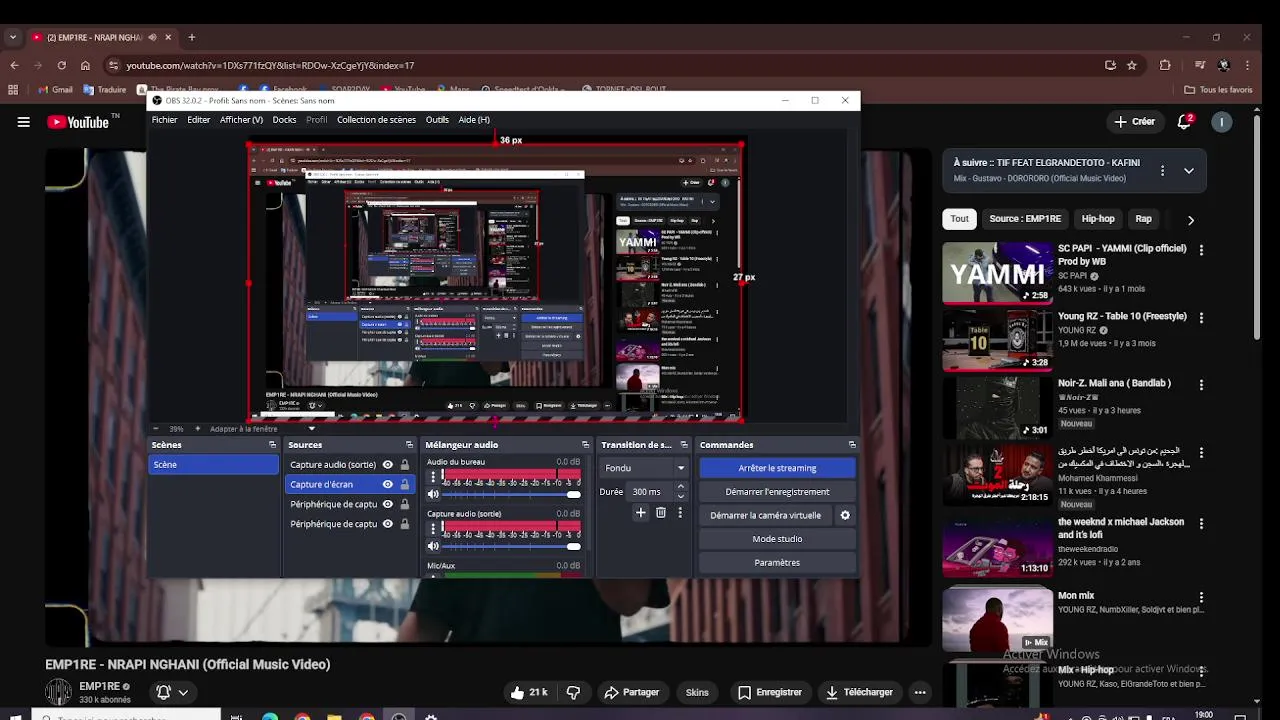This screenshot has height=720, width=1280.
Task: Click Démarrer la caméra virtuelle
Action: [x=765, y=515]
